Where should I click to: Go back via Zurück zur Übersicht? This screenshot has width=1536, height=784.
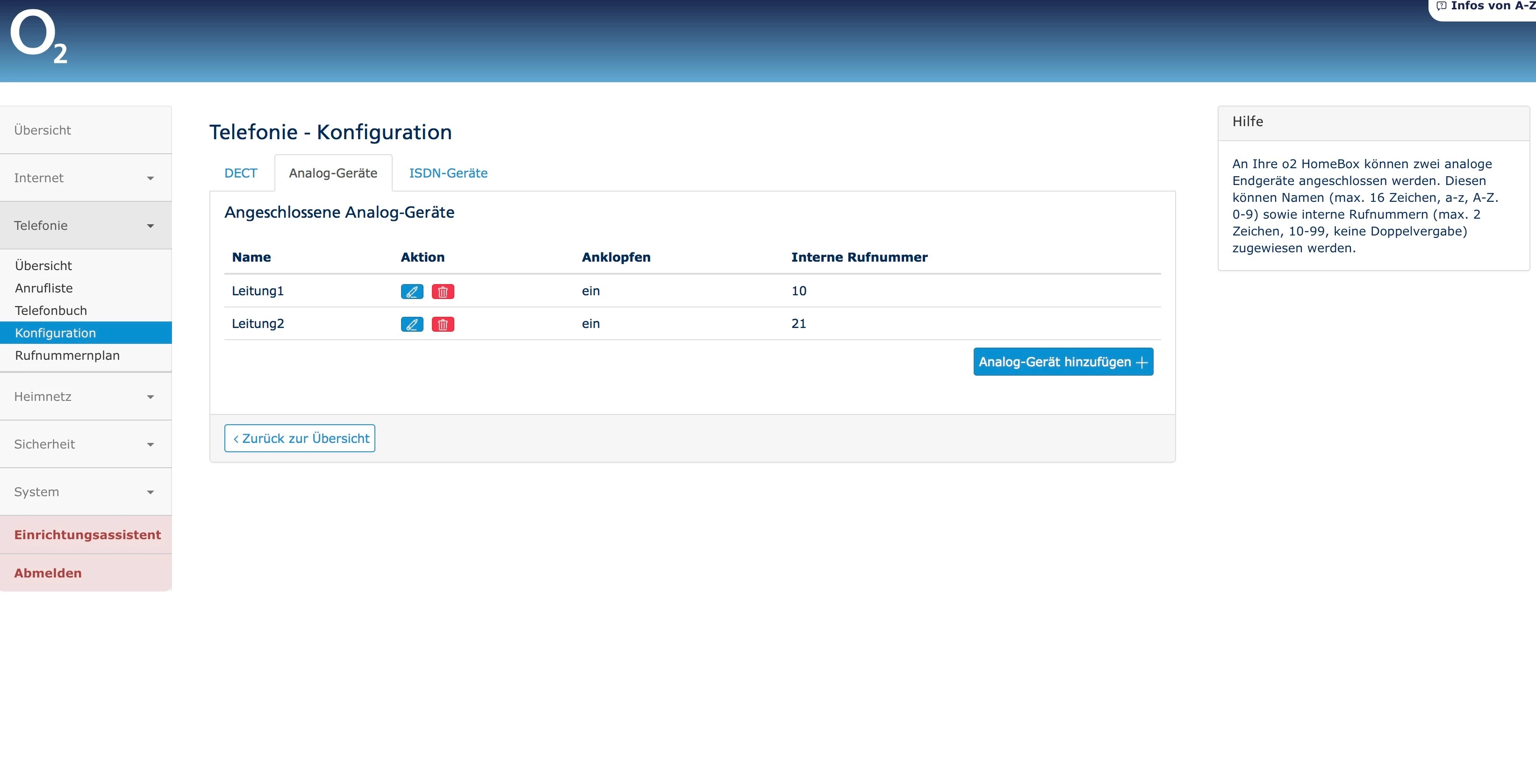pos(299,438)
